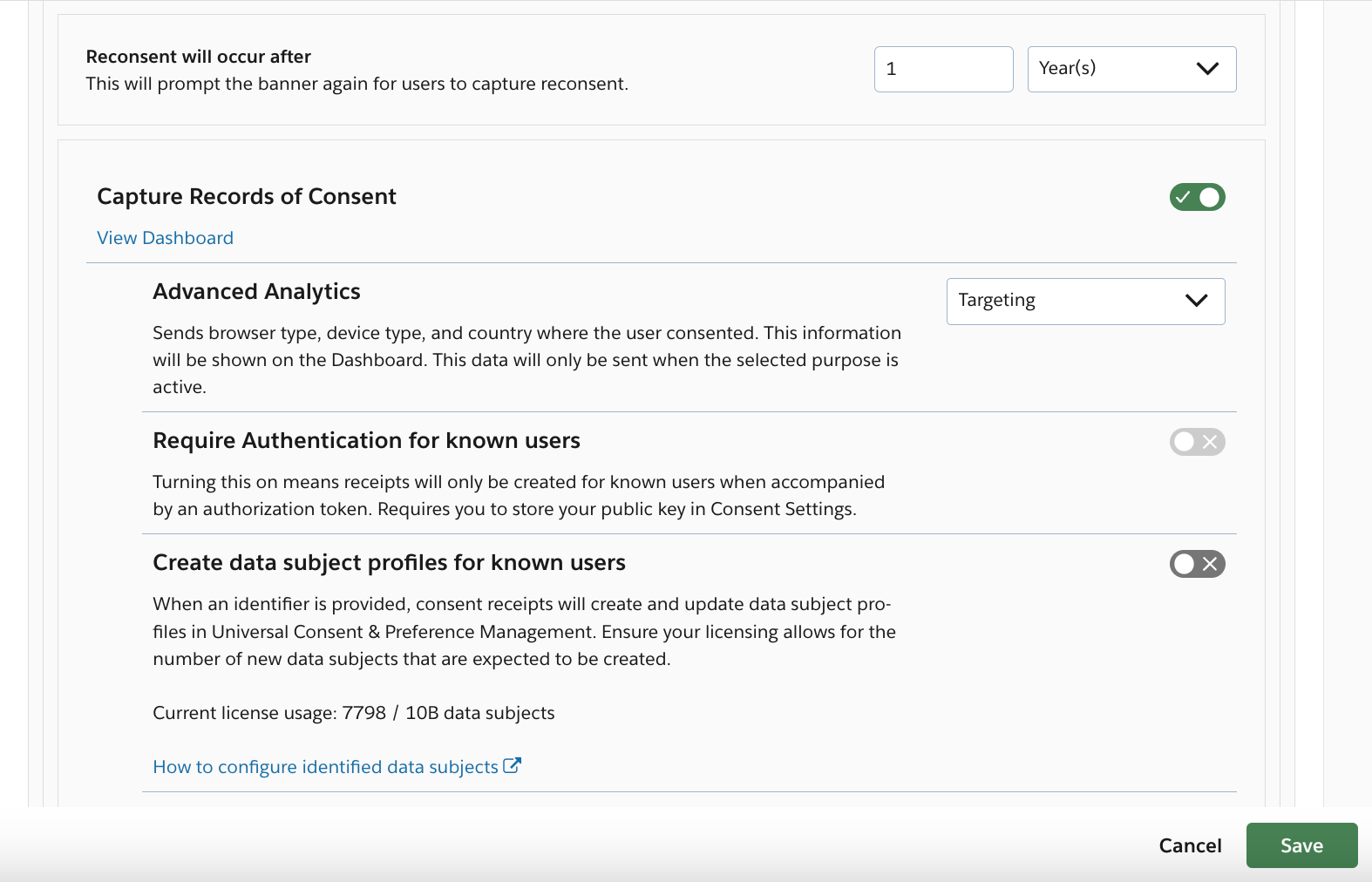This screenshot has width=1372, height=882.
Task: Enable Require Authentication for known users
Action: click(1197, 442)
